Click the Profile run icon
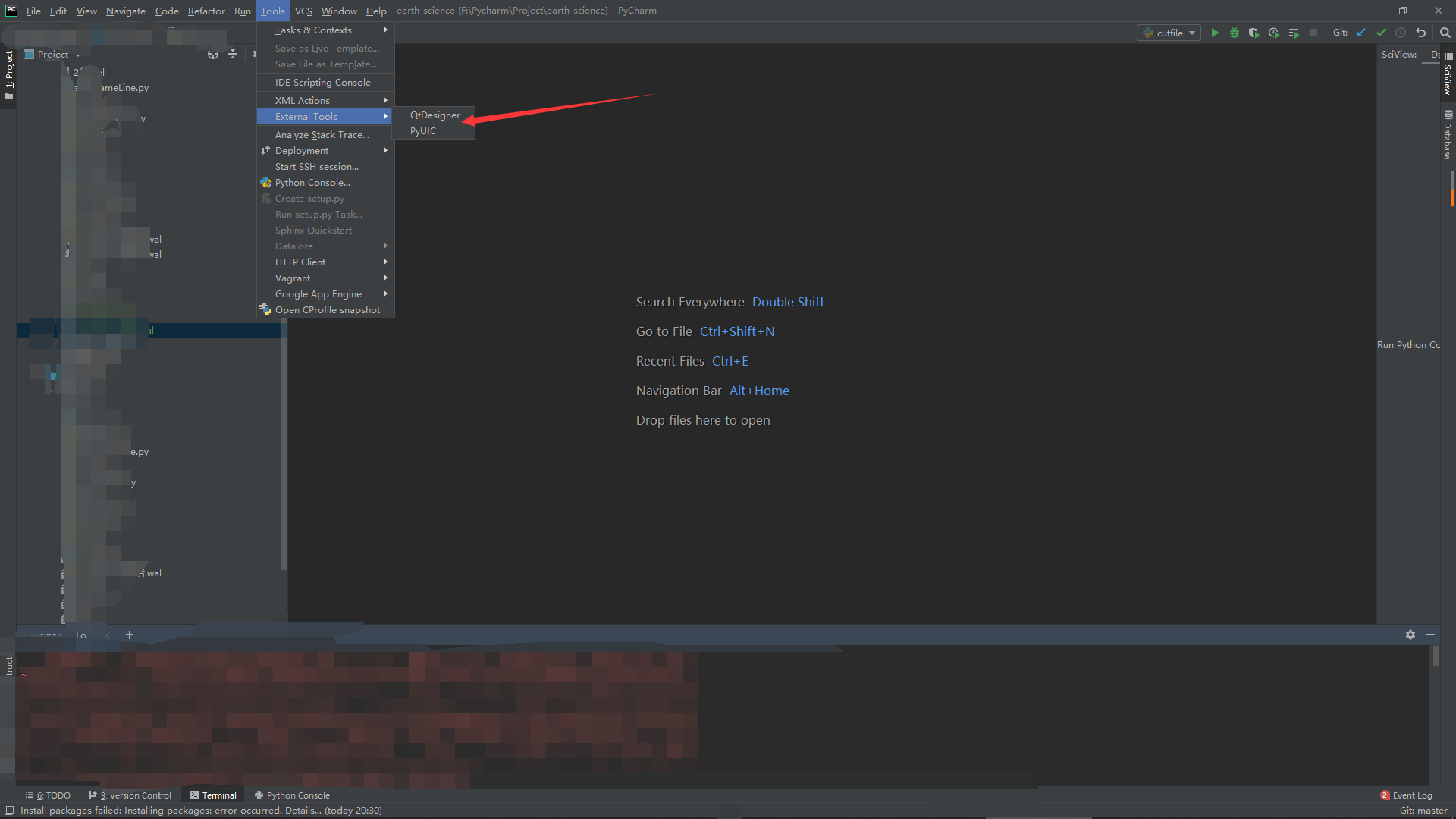Image resolution: width=1456 pixels, height=819 pixels. pyautogui.click(x=1273, y=33)
